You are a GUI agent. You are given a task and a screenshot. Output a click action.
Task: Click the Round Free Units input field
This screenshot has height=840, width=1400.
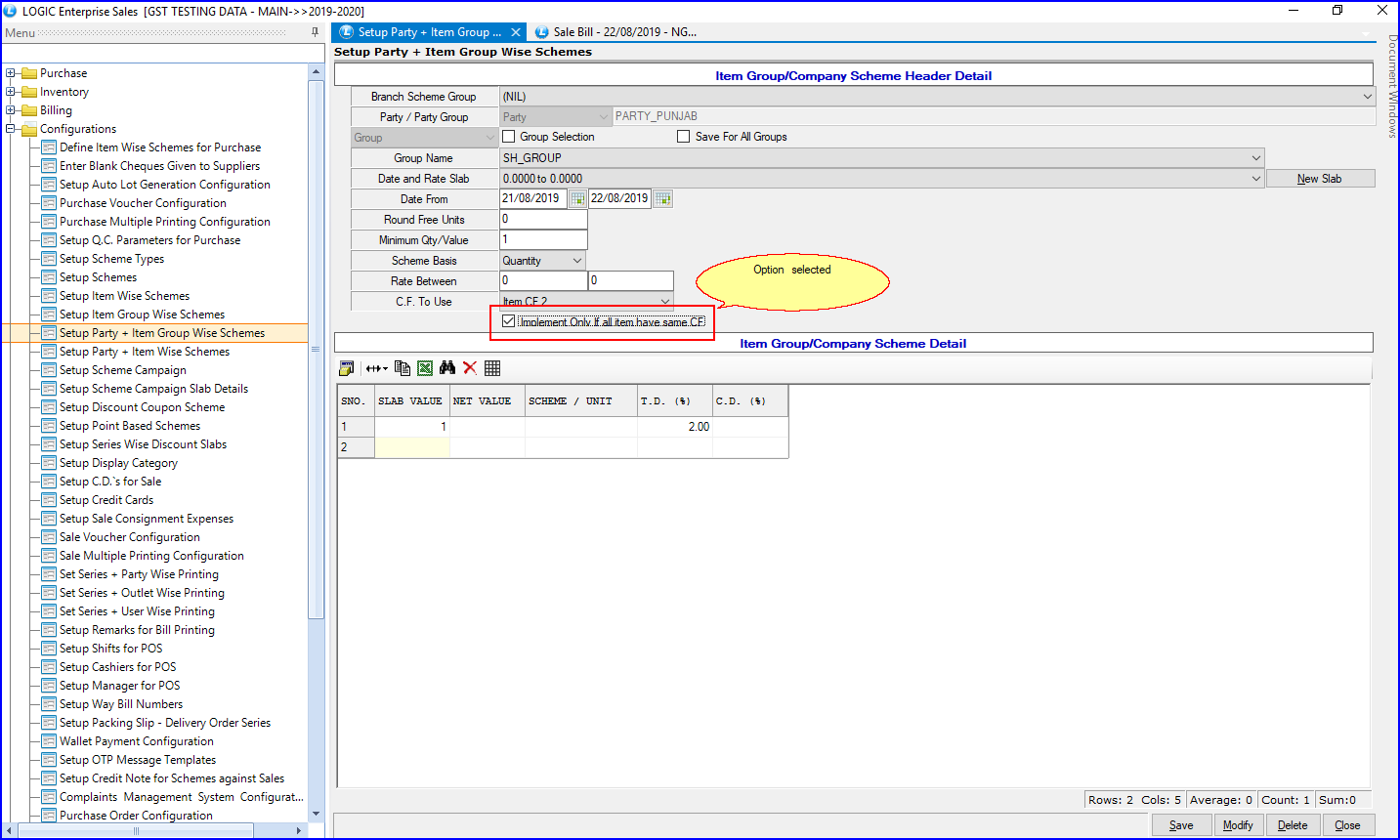(x=543, y=220)
